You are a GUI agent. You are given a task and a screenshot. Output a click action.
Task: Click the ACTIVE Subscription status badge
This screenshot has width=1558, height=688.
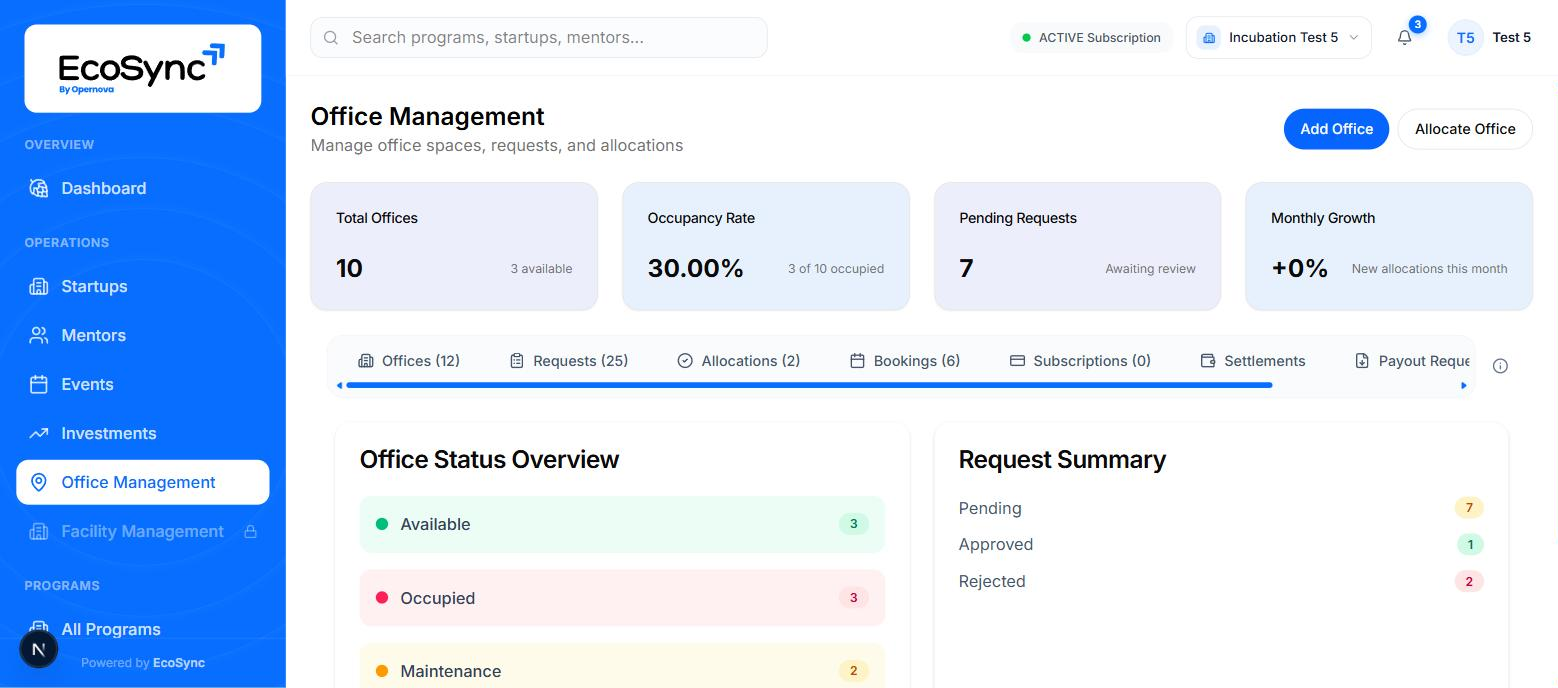point(1091,38)
